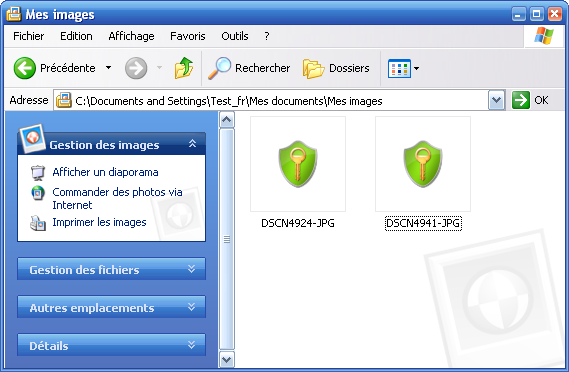The width and height of the screenshot is (569, 372).
Task: Go up one folder level icon
Action: [x=184, y=68]
